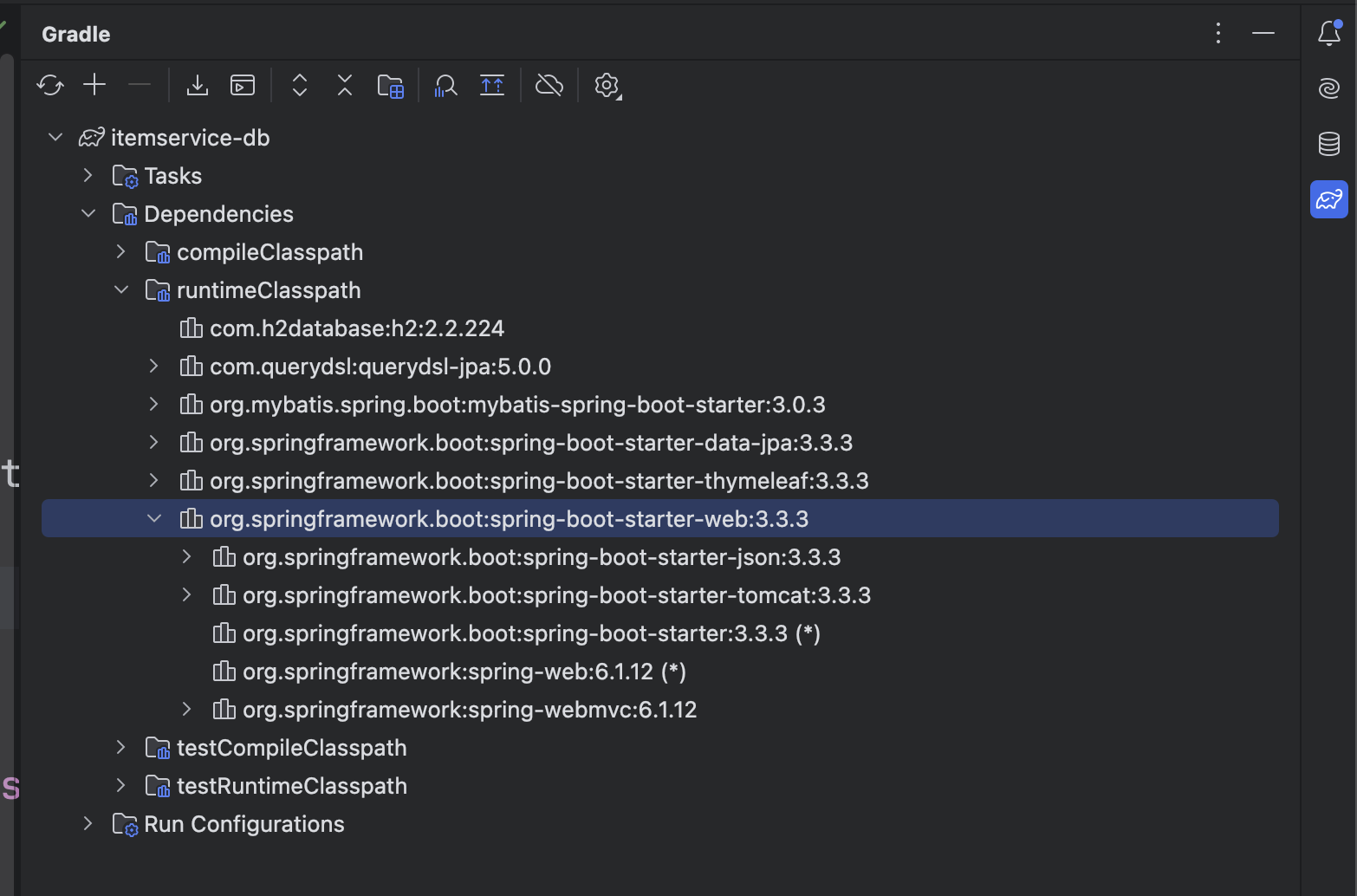
Task: Expand spring-boot-starter-tomcat:3.3.3 node
Action: (186, 594)
